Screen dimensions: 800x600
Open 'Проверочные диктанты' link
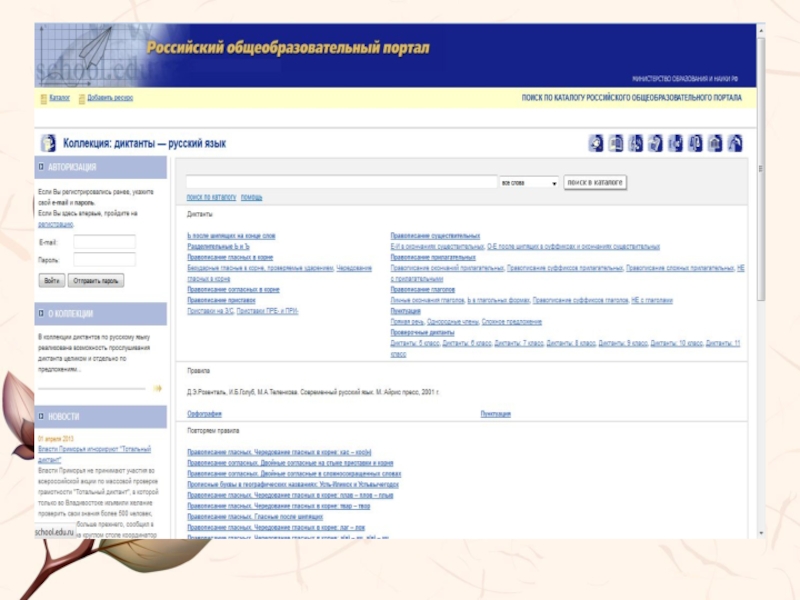(422, 332)
